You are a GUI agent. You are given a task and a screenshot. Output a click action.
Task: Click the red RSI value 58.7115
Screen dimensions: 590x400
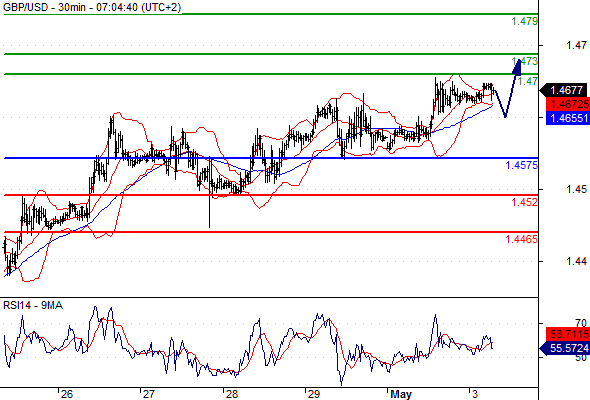(x=567, y=334)
